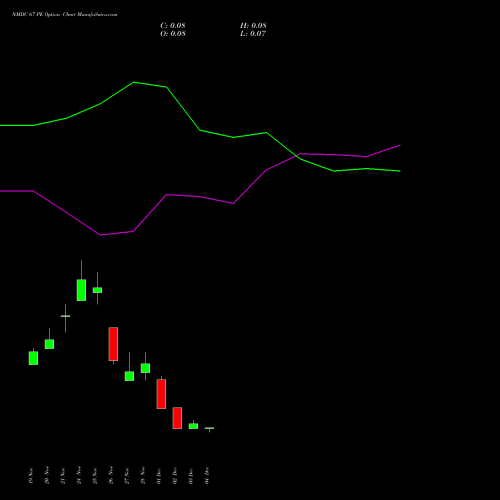Select the '20 Nov' date label

pos(47,476)
